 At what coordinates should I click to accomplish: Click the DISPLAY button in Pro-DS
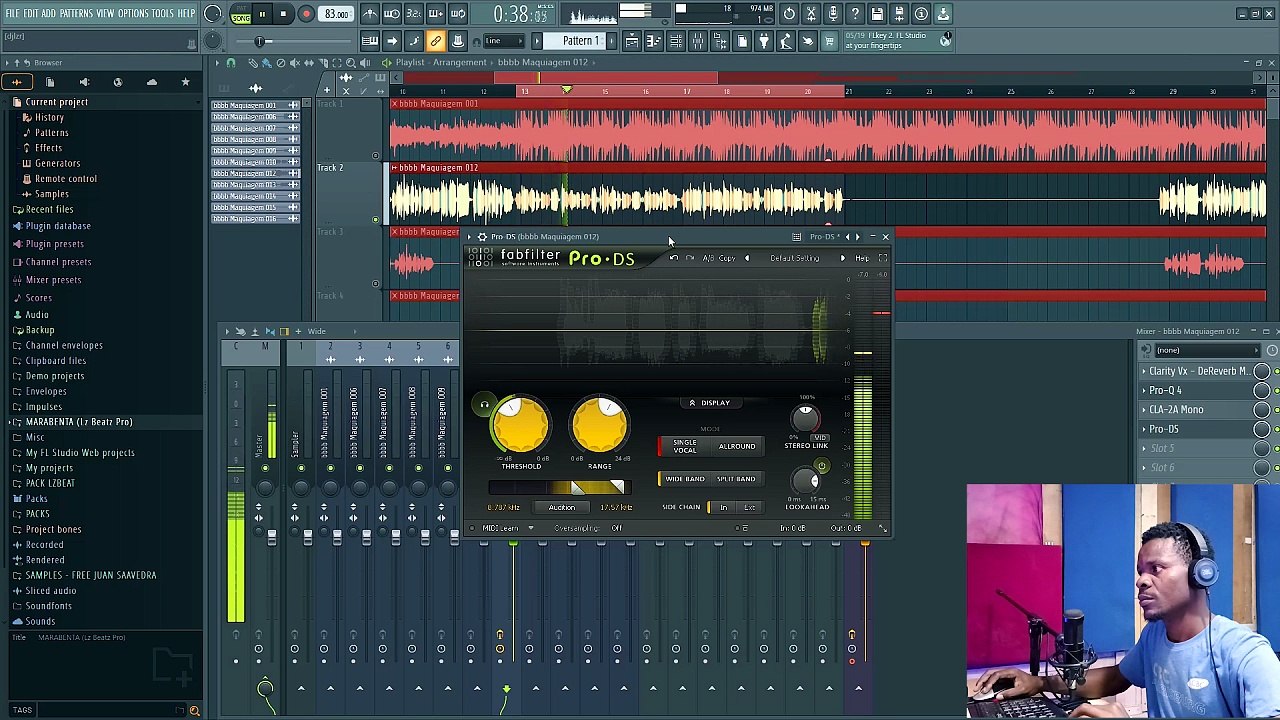click(709, 403)
